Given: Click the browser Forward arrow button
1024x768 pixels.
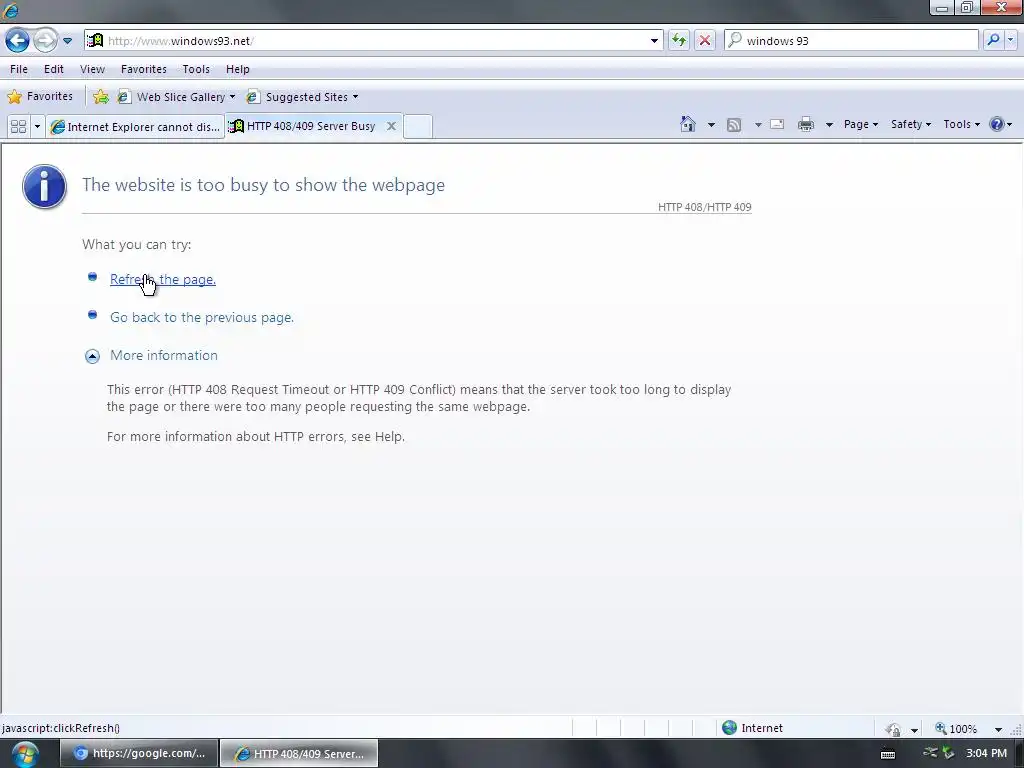Looking at the screenshot, I should tap(44, 40).
